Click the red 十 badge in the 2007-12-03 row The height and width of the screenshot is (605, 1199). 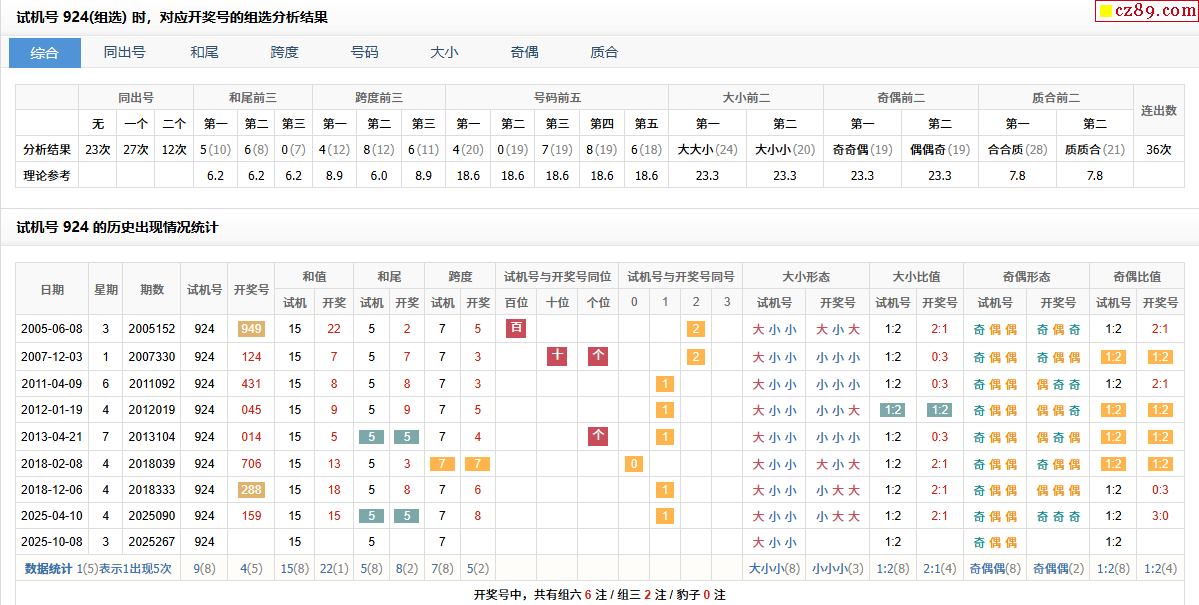[557, 355]
